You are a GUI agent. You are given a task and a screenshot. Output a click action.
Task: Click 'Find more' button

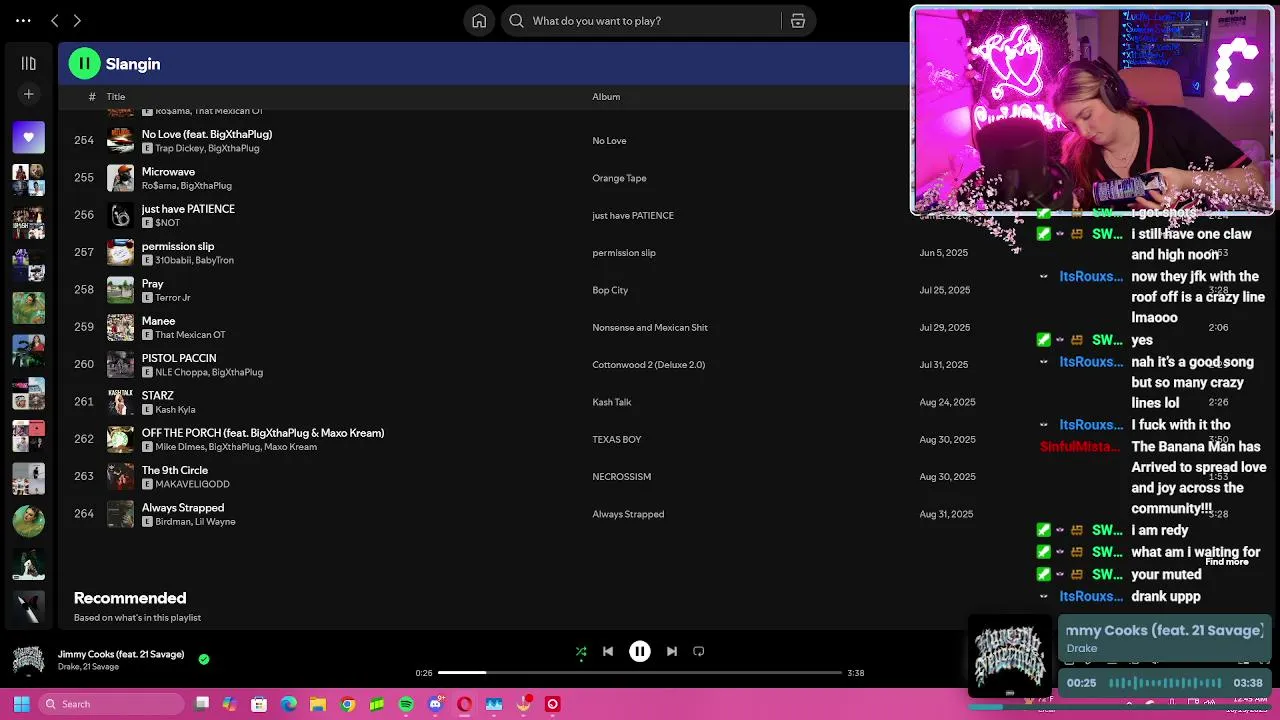coord(1226,562)
